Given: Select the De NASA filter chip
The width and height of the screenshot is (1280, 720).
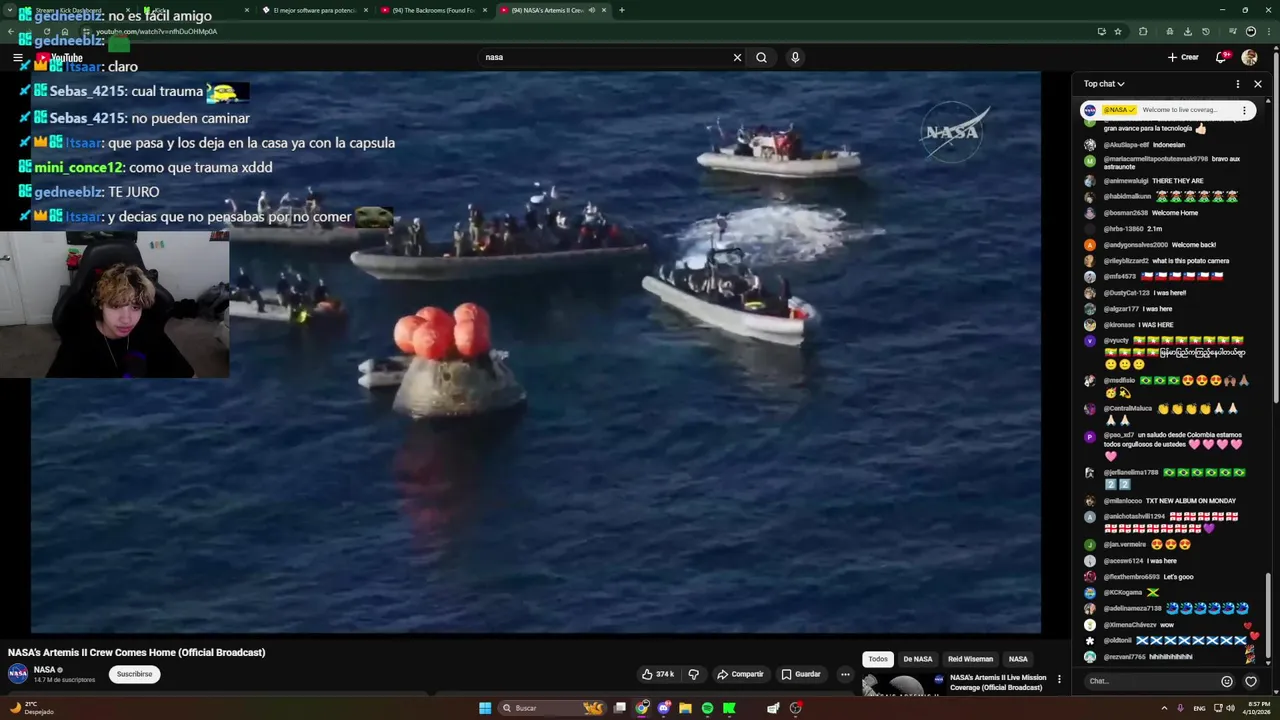Looking at the screenshot, I should (918, 659).
